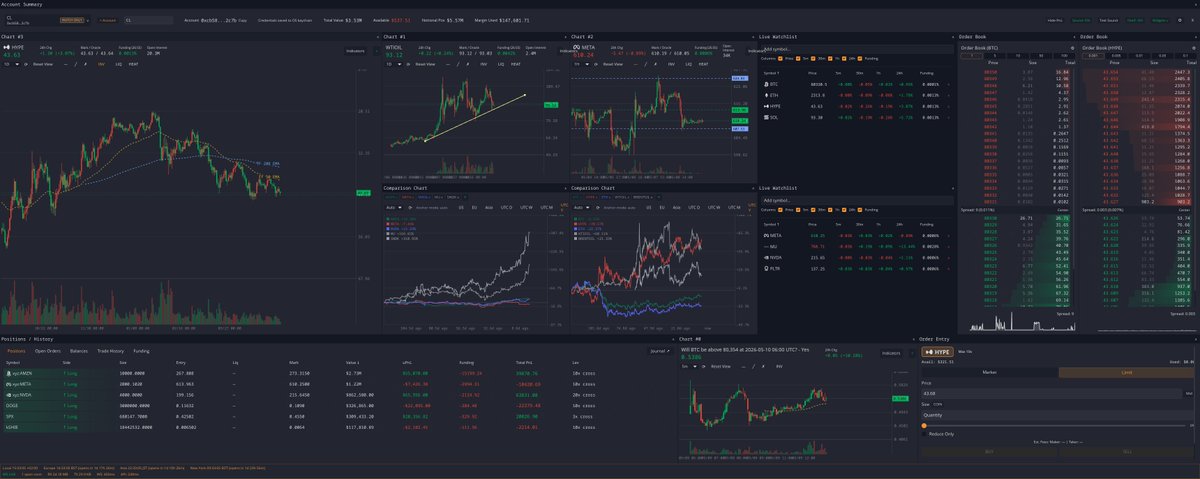Enable Reduce Only in Order Entry
The image size is (1200, 479).
[925, 434]
